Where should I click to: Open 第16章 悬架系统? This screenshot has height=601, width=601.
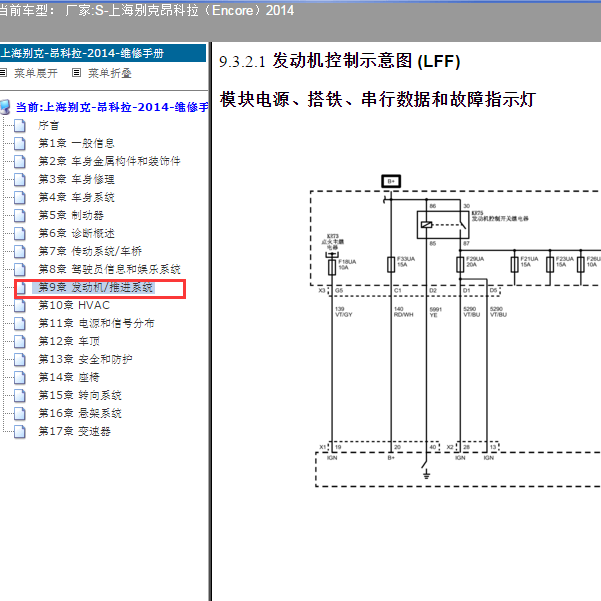click(80, 414)
